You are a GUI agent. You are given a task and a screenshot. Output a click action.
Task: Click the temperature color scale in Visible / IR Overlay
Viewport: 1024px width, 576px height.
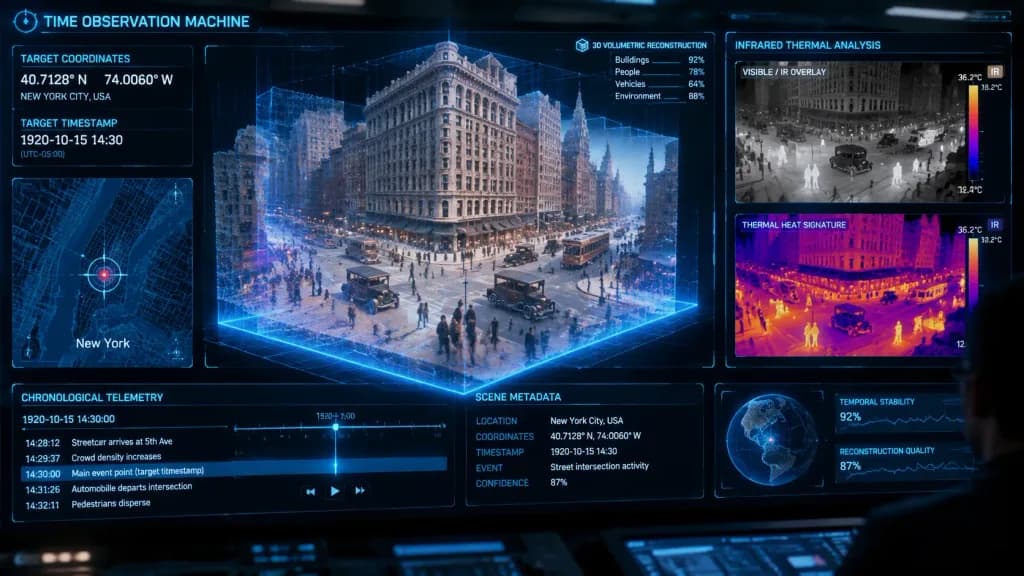click(973, 133)
